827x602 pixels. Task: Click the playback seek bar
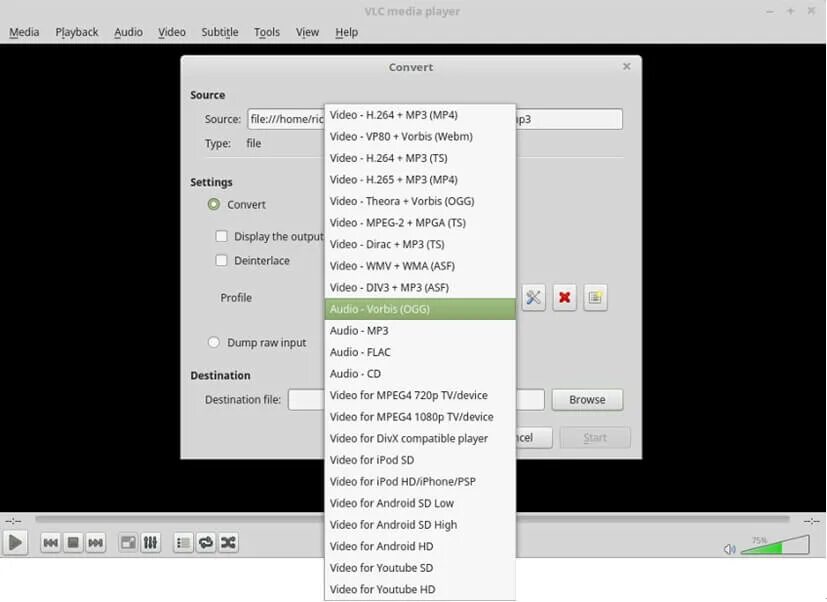pos(412,519)
